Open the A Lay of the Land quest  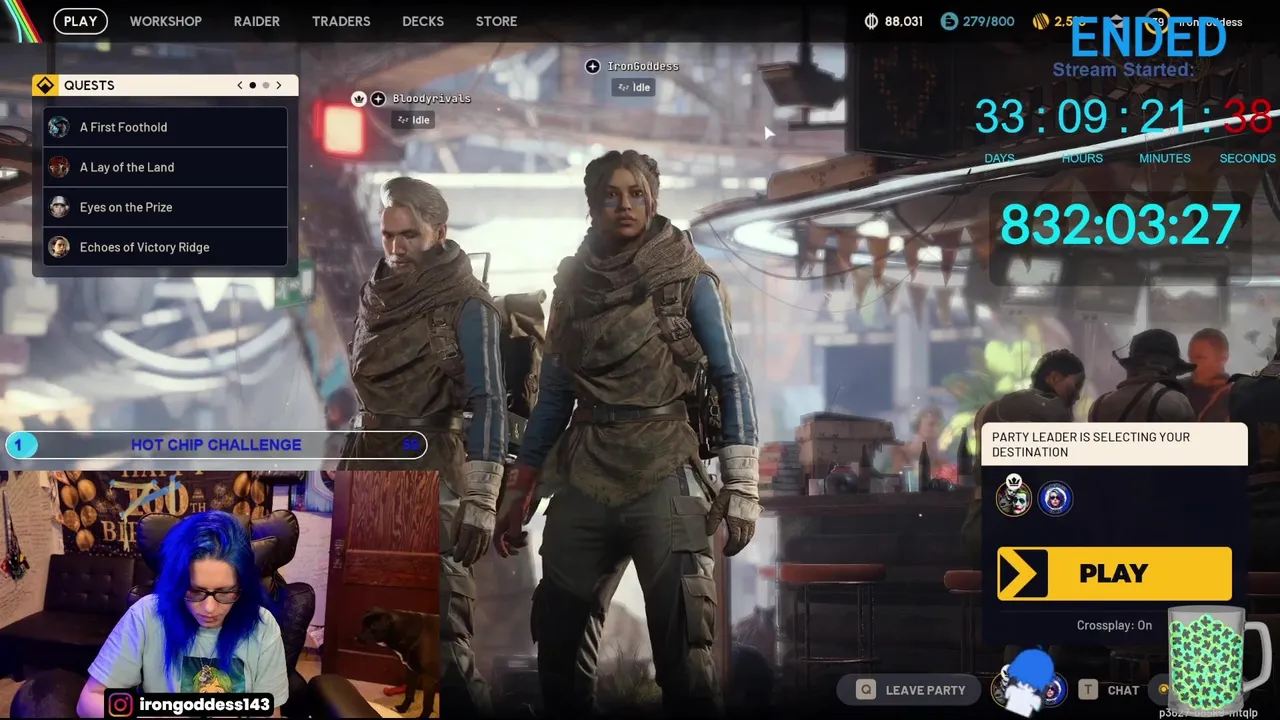point(165,167)
